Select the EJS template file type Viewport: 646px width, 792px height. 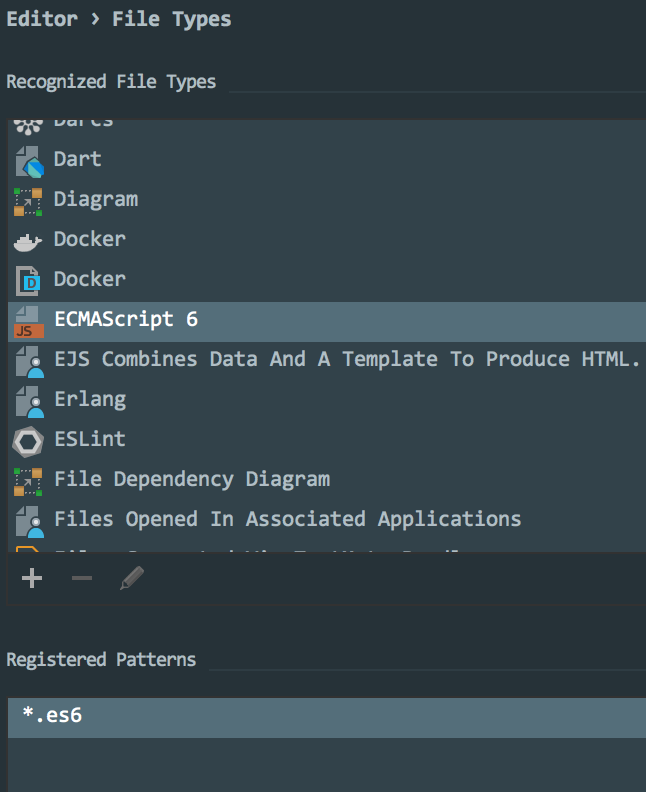[347, 359]
